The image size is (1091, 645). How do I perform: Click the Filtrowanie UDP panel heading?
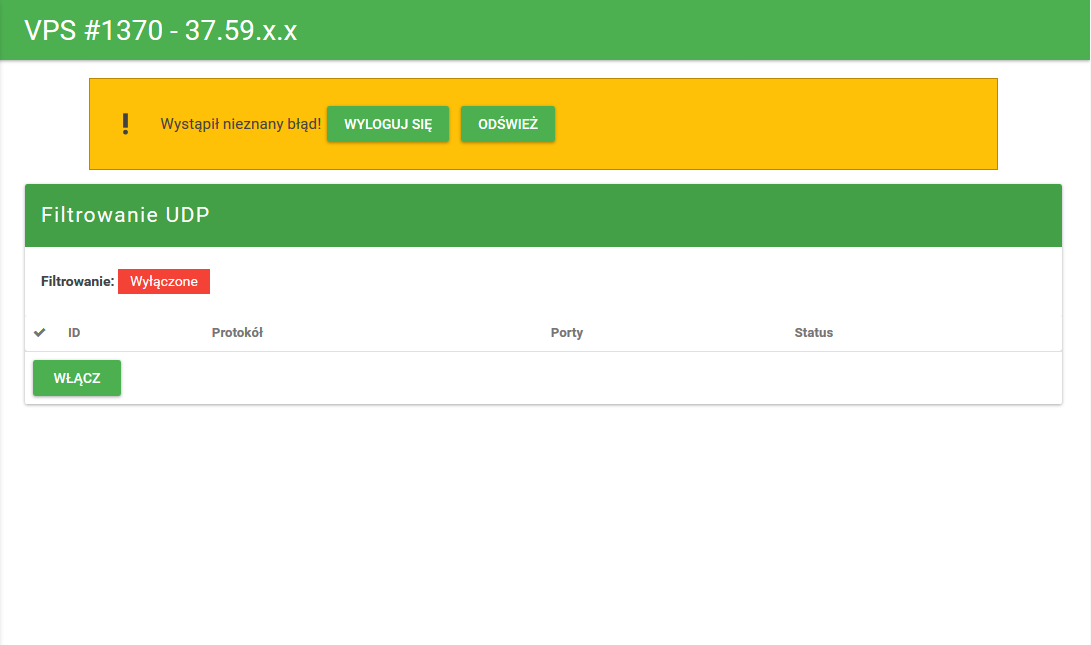pos(125,215)
